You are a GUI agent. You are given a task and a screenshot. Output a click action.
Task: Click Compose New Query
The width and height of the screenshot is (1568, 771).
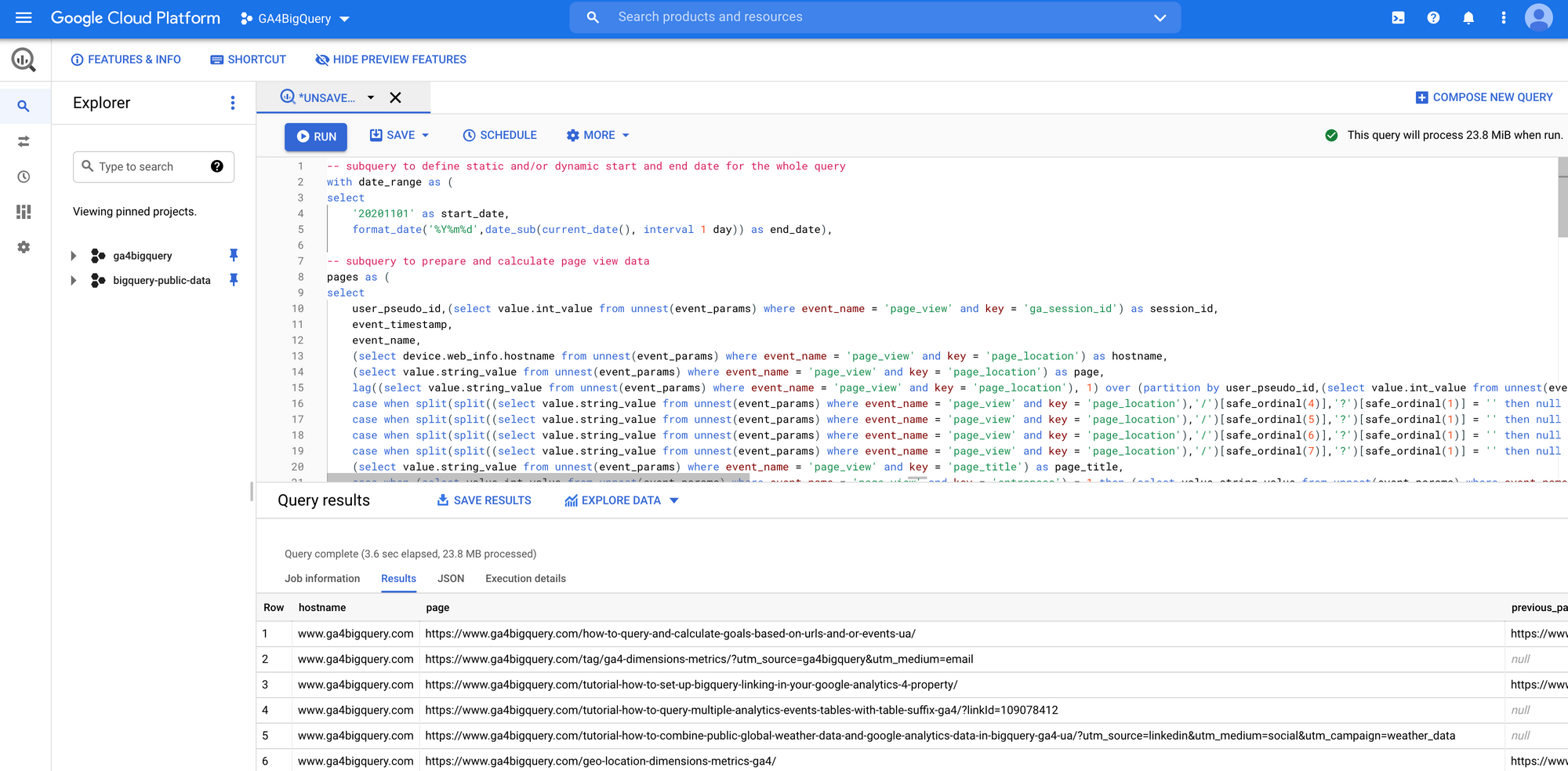[1483, 97]
